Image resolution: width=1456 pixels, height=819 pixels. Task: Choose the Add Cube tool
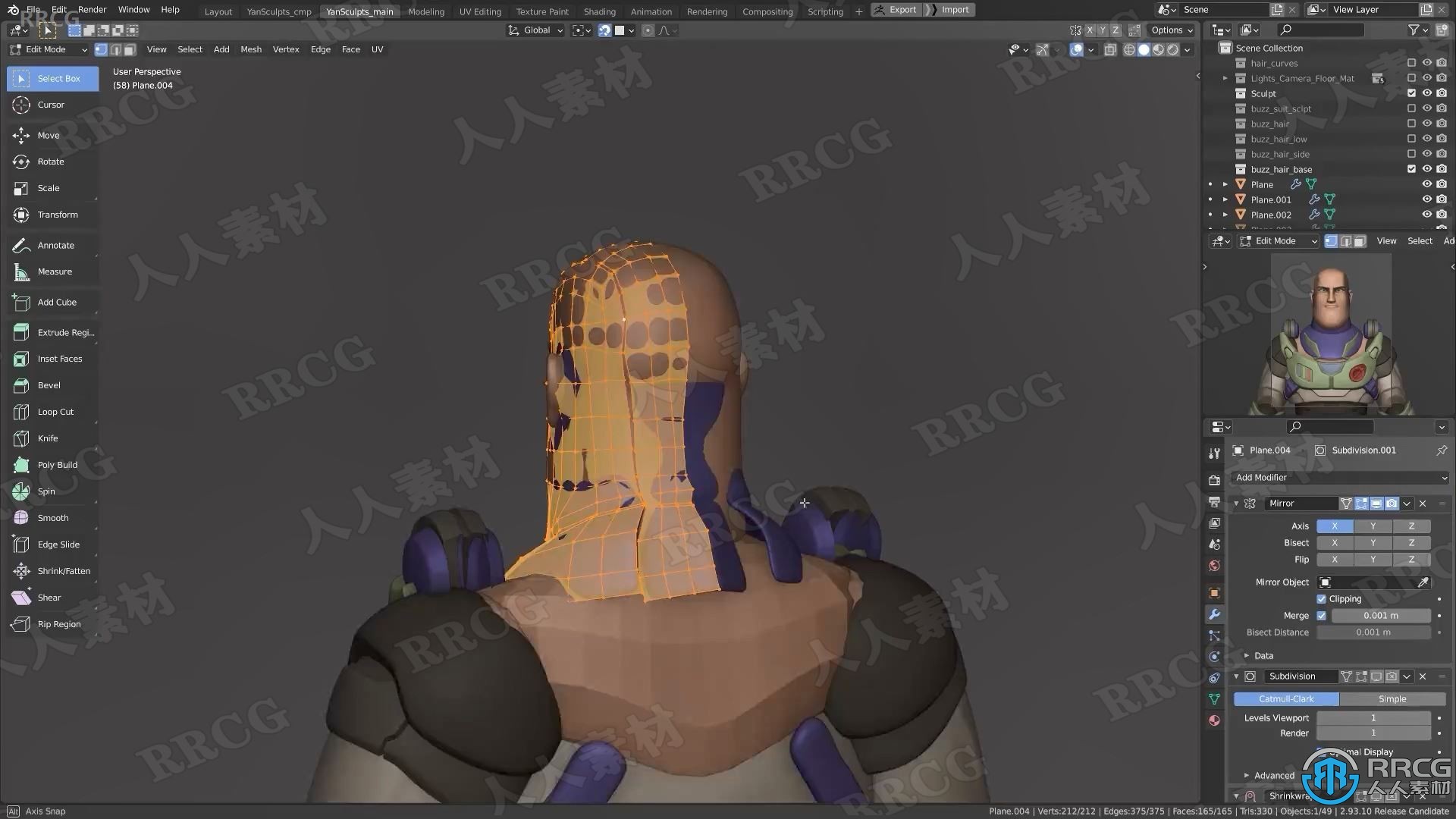pos(52,302)
